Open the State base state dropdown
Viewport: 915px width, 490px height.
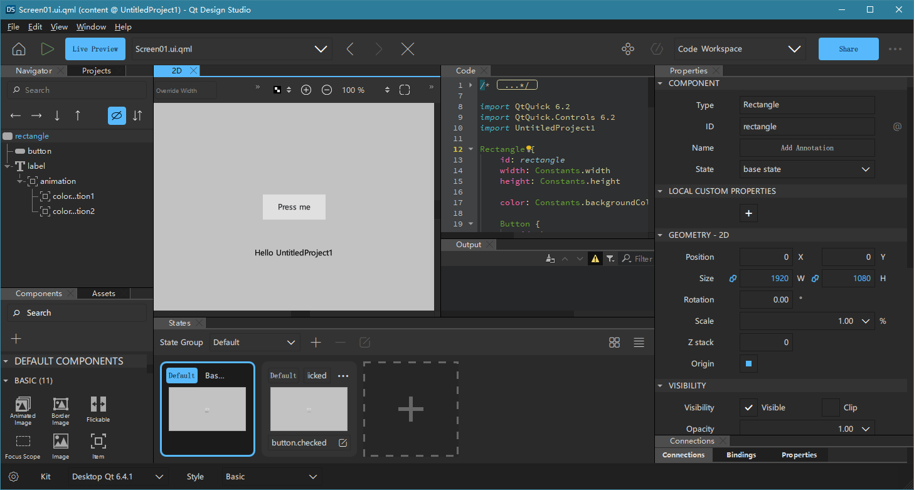click(807, 169)
